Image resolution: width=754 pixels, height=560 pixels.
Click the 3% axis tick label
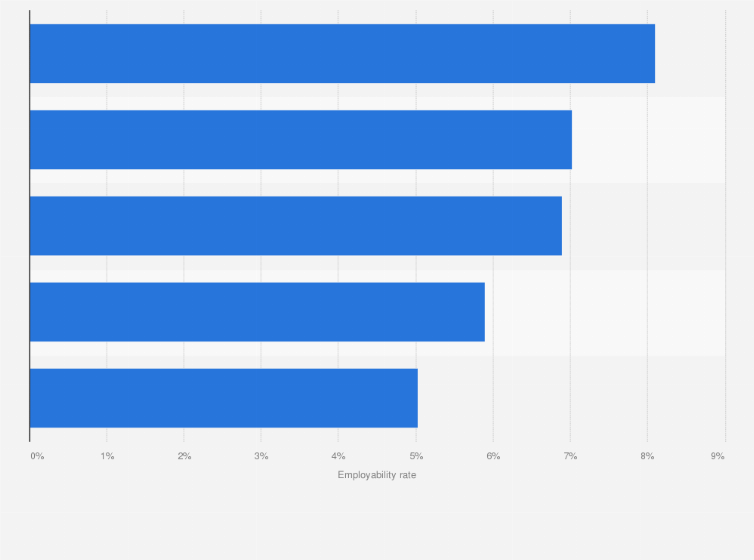point(261,456)
